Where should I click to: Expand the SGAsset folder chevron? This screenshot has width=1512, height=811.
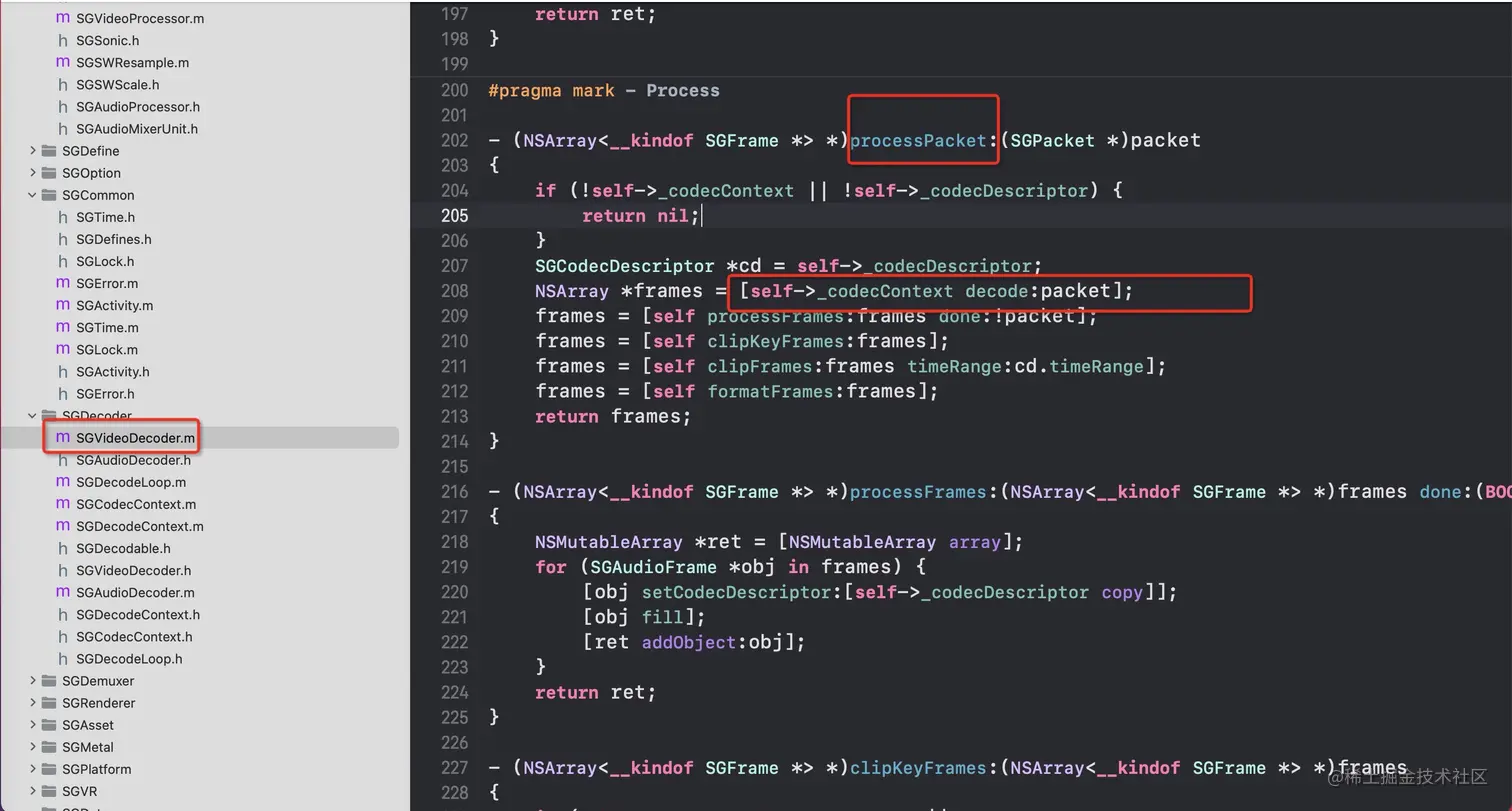[33, 724]
